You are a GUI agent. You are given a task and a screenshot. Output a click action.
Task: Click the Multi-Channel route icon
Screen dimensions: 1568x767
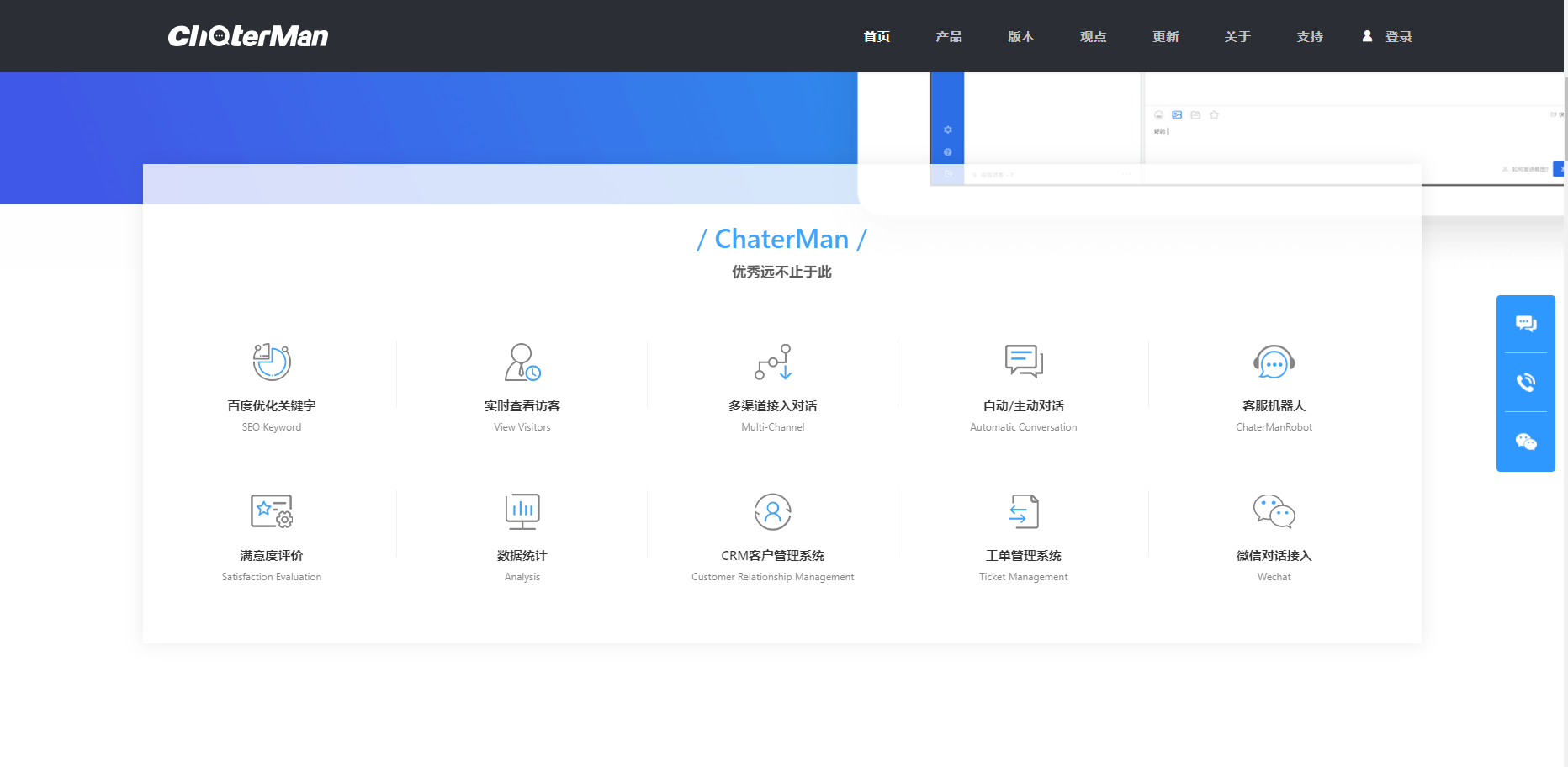773,362
